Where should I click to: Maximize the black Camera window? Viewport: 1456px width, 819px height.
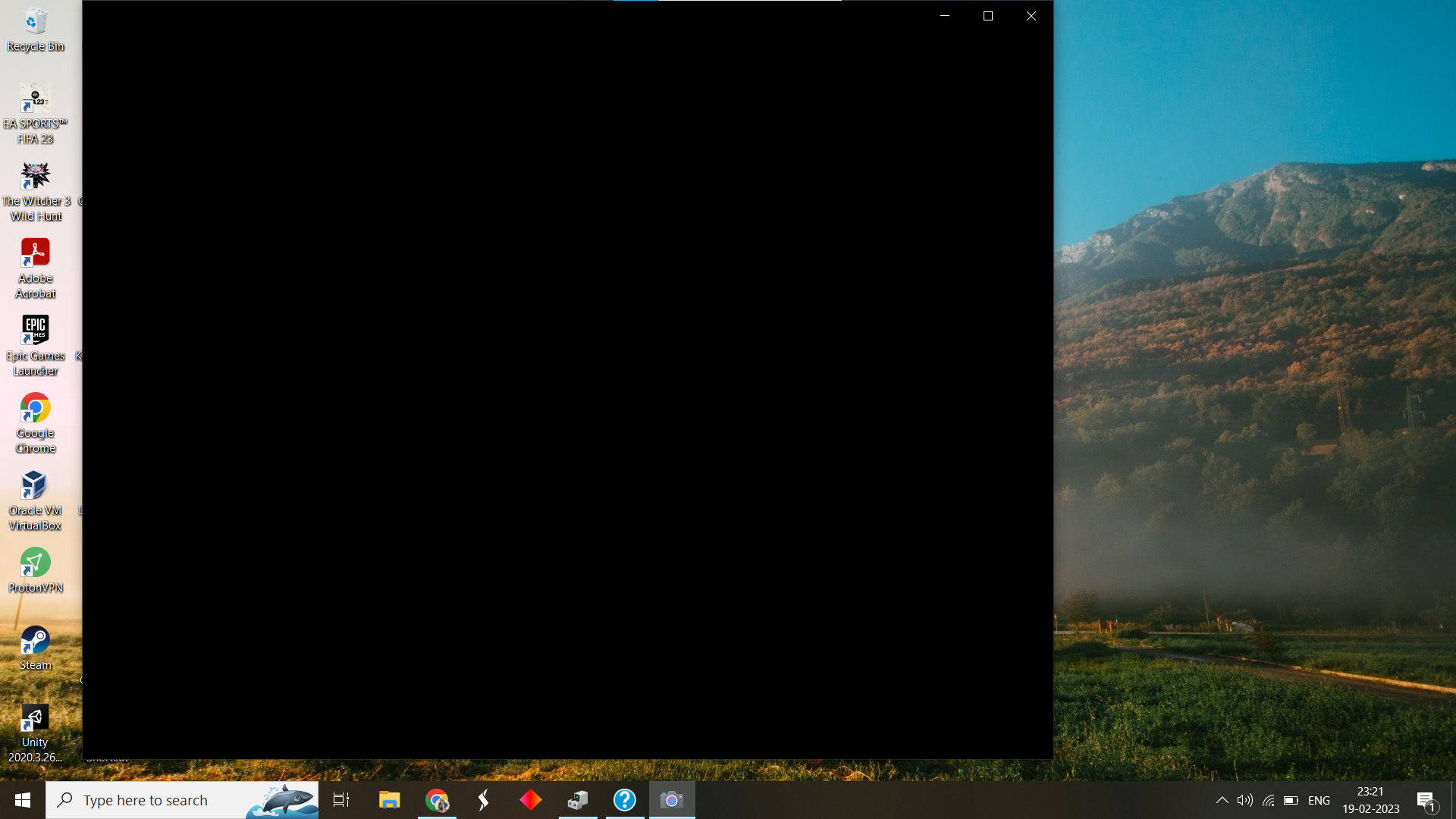click(987, 16)
